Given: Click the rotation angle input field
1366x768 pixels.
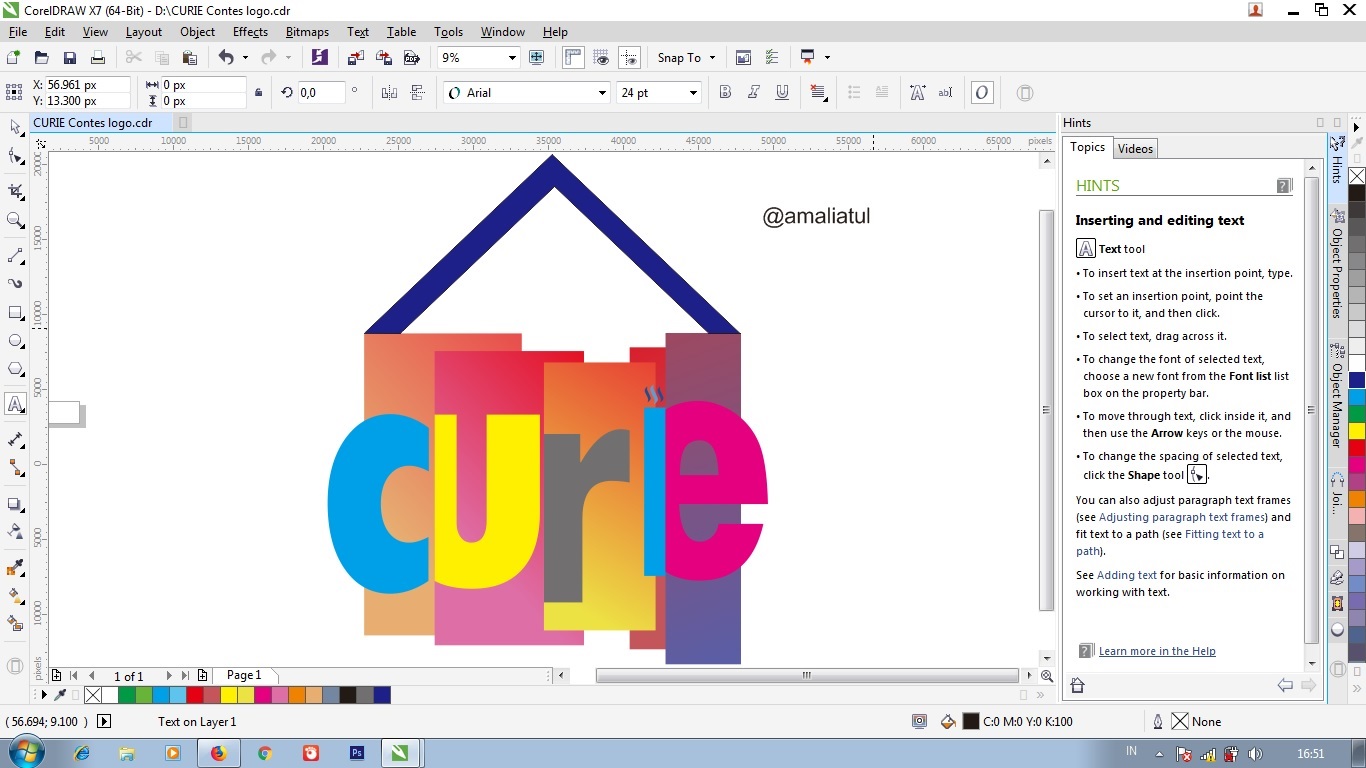Looking at the screenshot, I should point(321,93).
